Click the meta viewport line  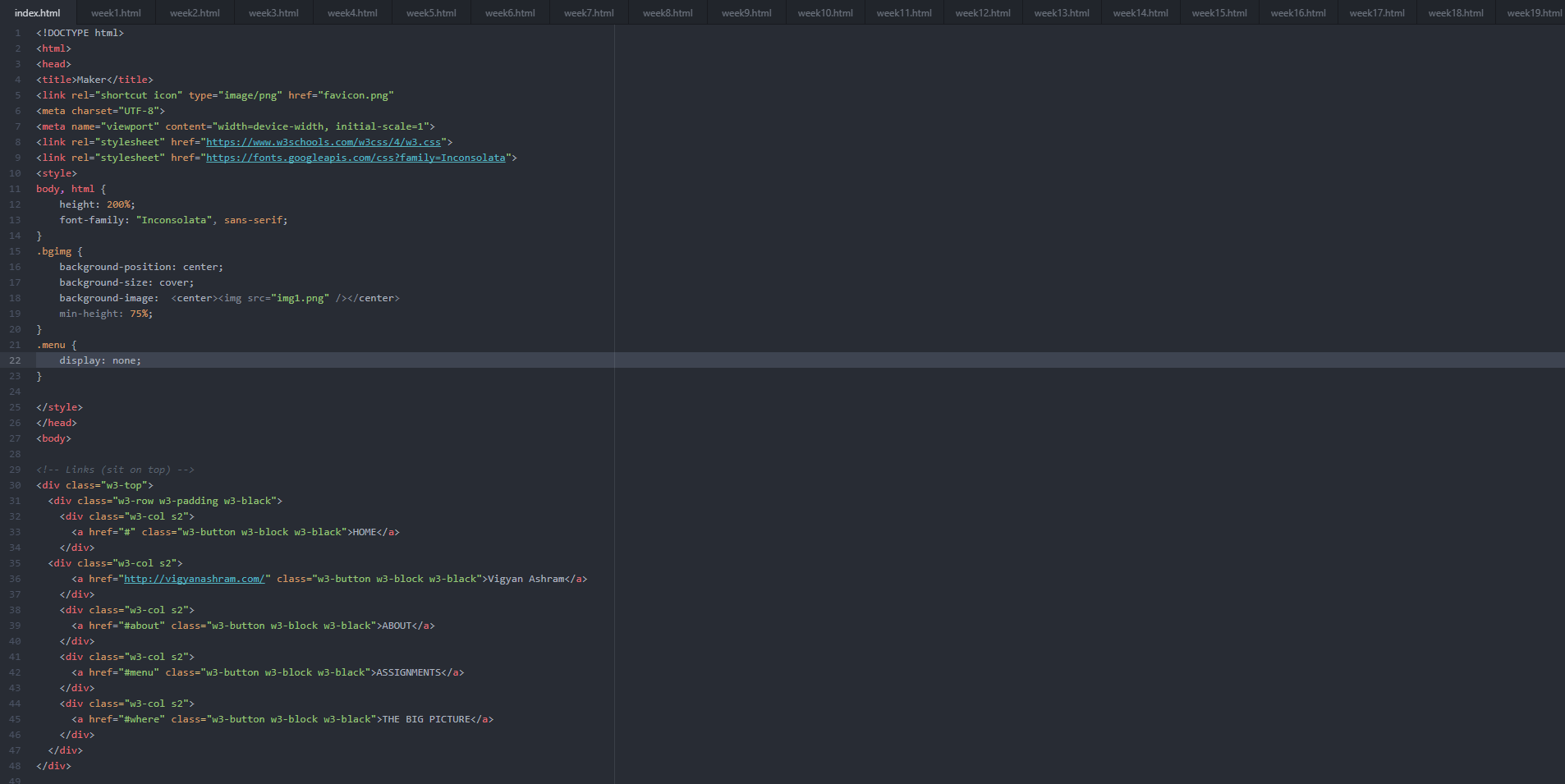pyautogui.click(x=236, y=126)
